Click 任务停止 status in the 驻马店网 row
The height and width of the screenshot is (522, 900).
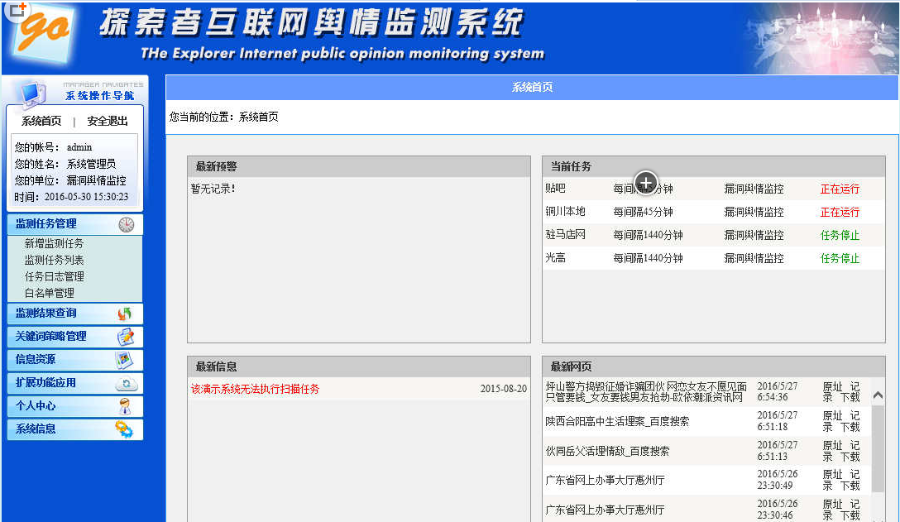click(840, 235)
